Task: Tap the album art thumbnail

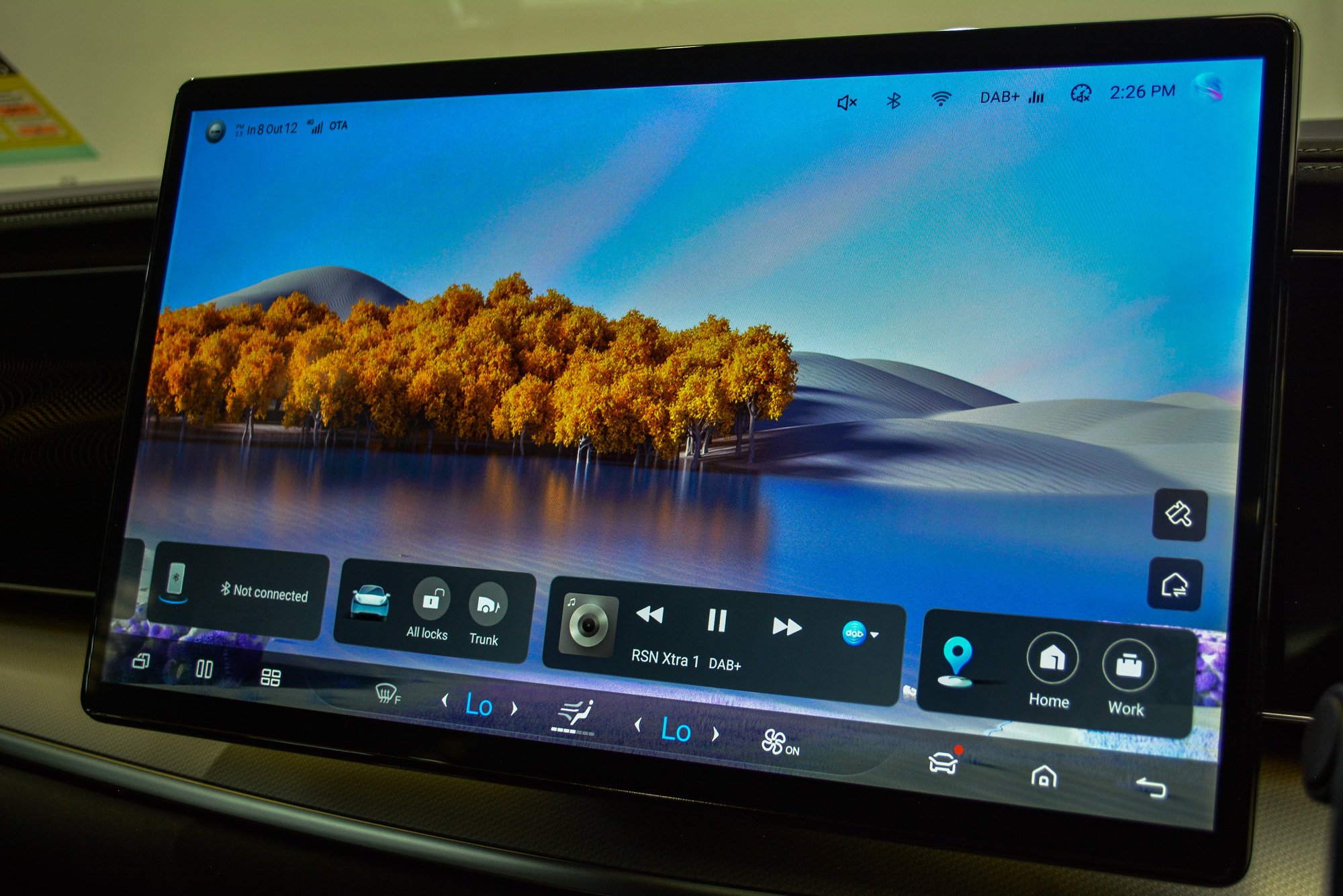Action: pyautogui.click(x=588, y=625)
